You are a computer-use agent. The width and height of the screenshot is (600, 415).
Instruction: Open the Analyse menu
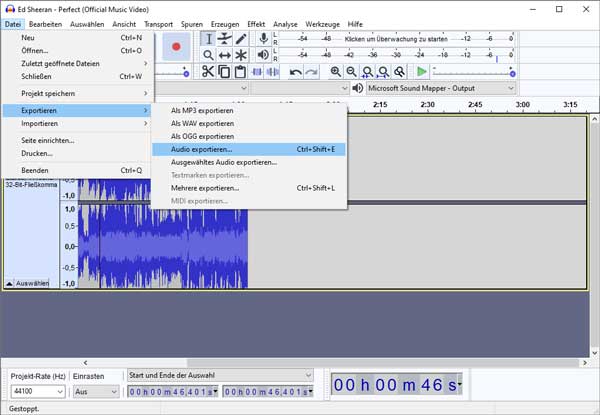click(x=285, y=24)
